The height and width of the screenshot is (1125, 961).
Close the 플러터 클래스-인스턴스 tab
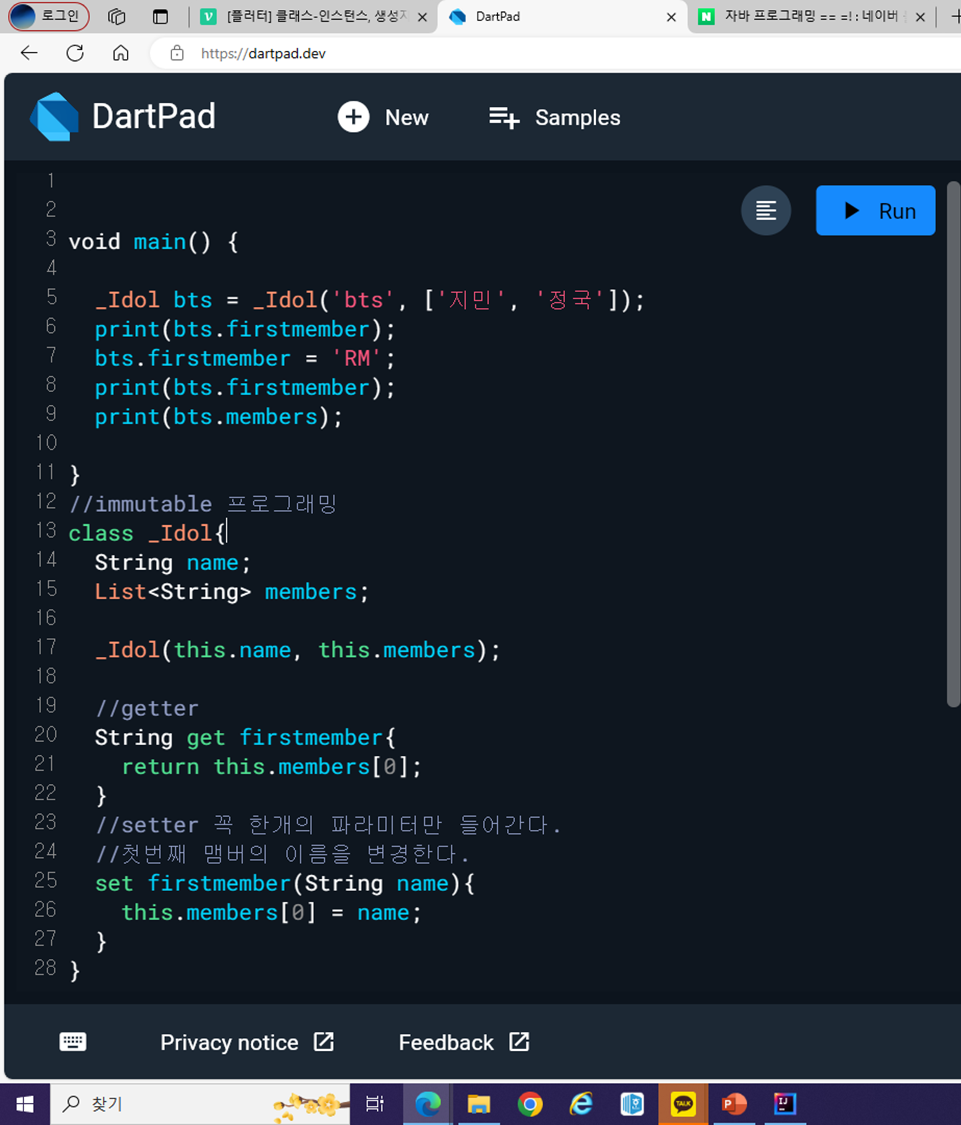[x=422, y=17]
